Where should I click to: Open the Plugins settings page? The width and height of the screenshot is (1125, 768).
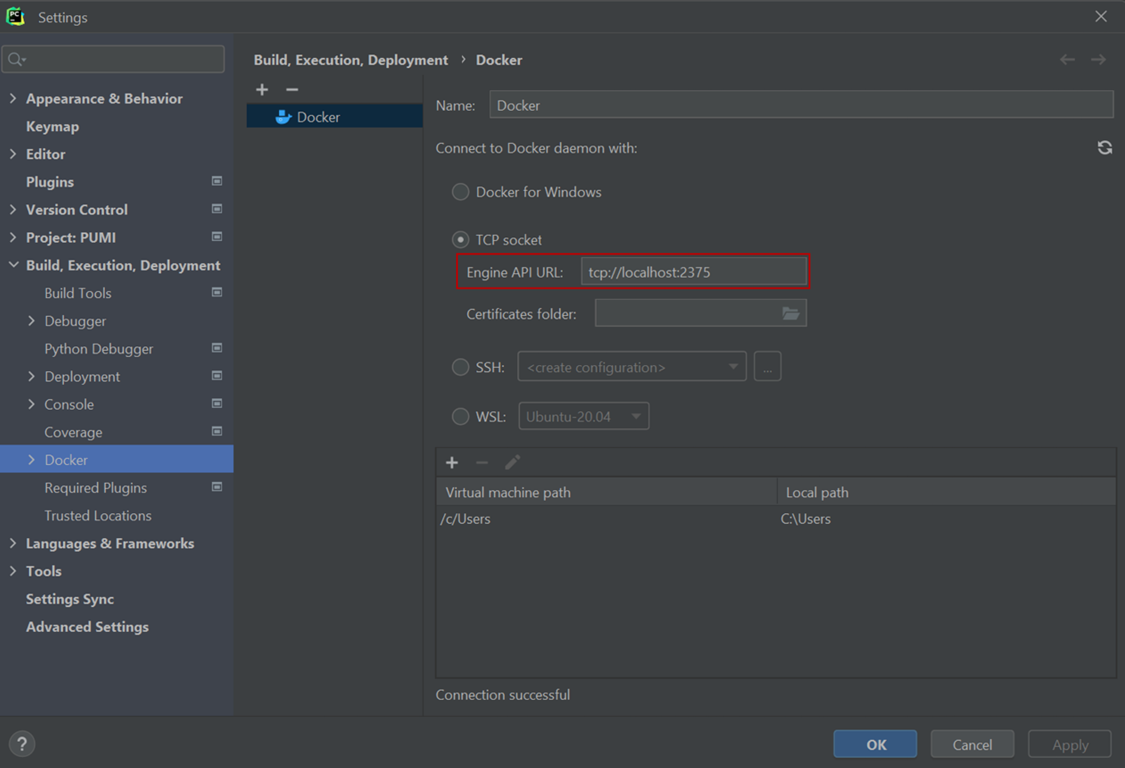point(50,182)
